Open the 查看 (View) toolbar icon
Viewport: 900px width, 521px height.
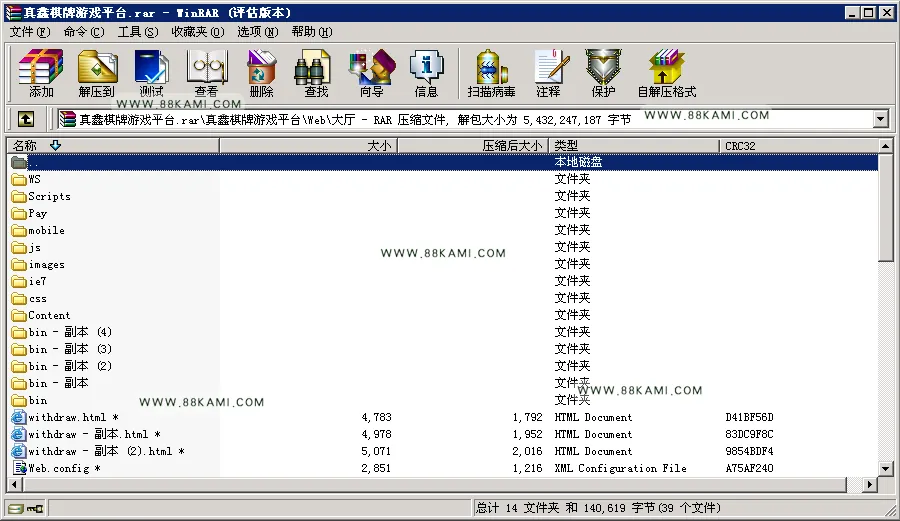[x=207, y=73]
